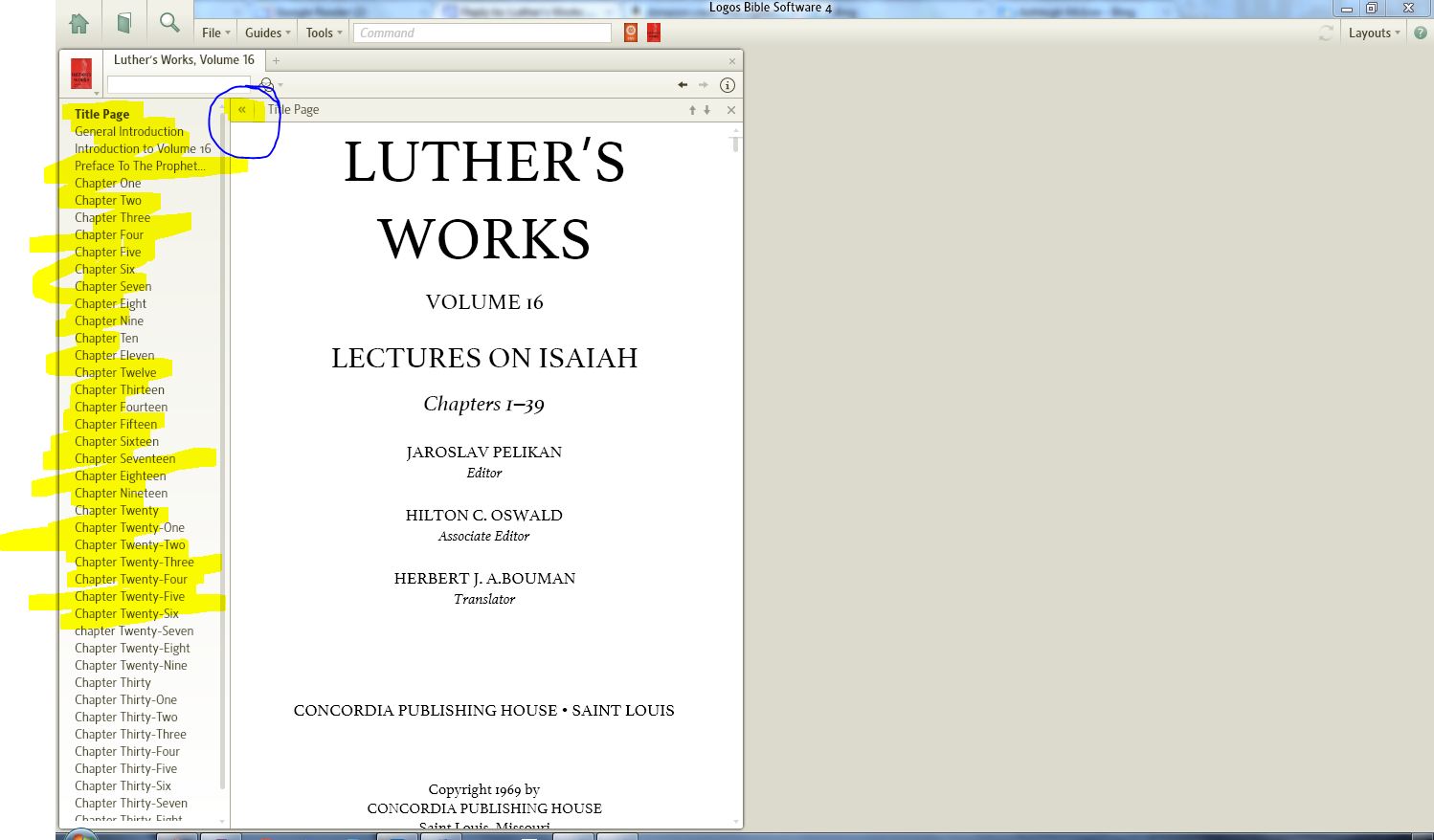Click the Title Page locator text

[294, 109]
